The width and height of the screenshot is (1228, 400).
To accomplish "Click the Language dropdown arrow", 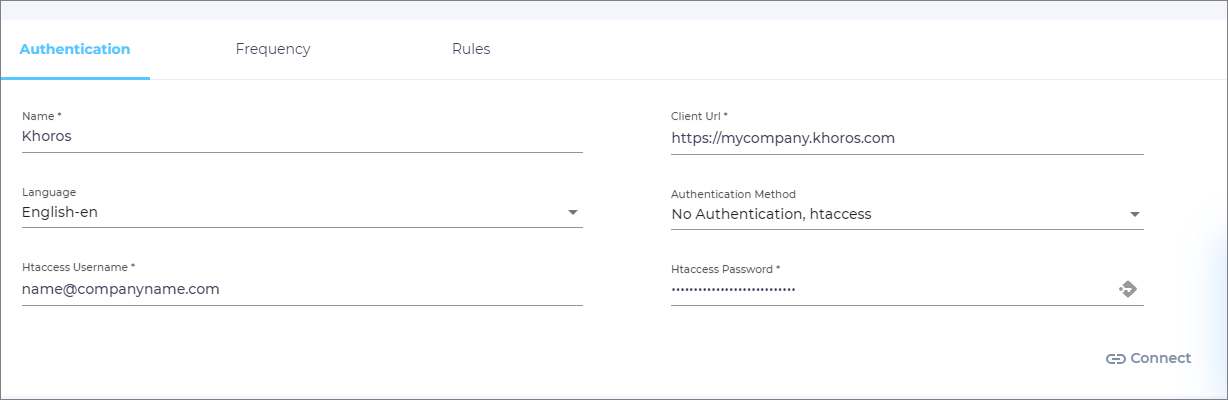I will click(x=573, y=212).
